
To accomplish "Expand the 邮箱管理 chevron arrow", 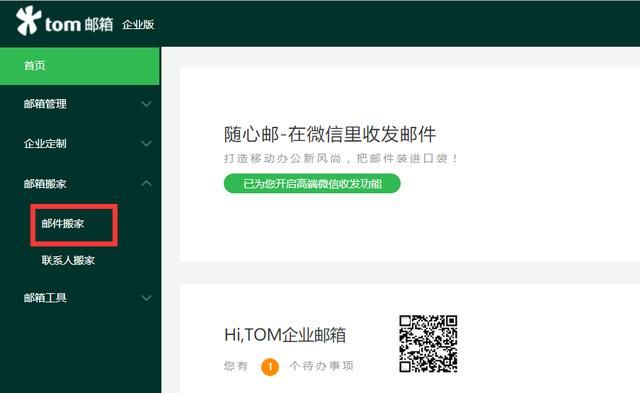I will click(146, 104).
